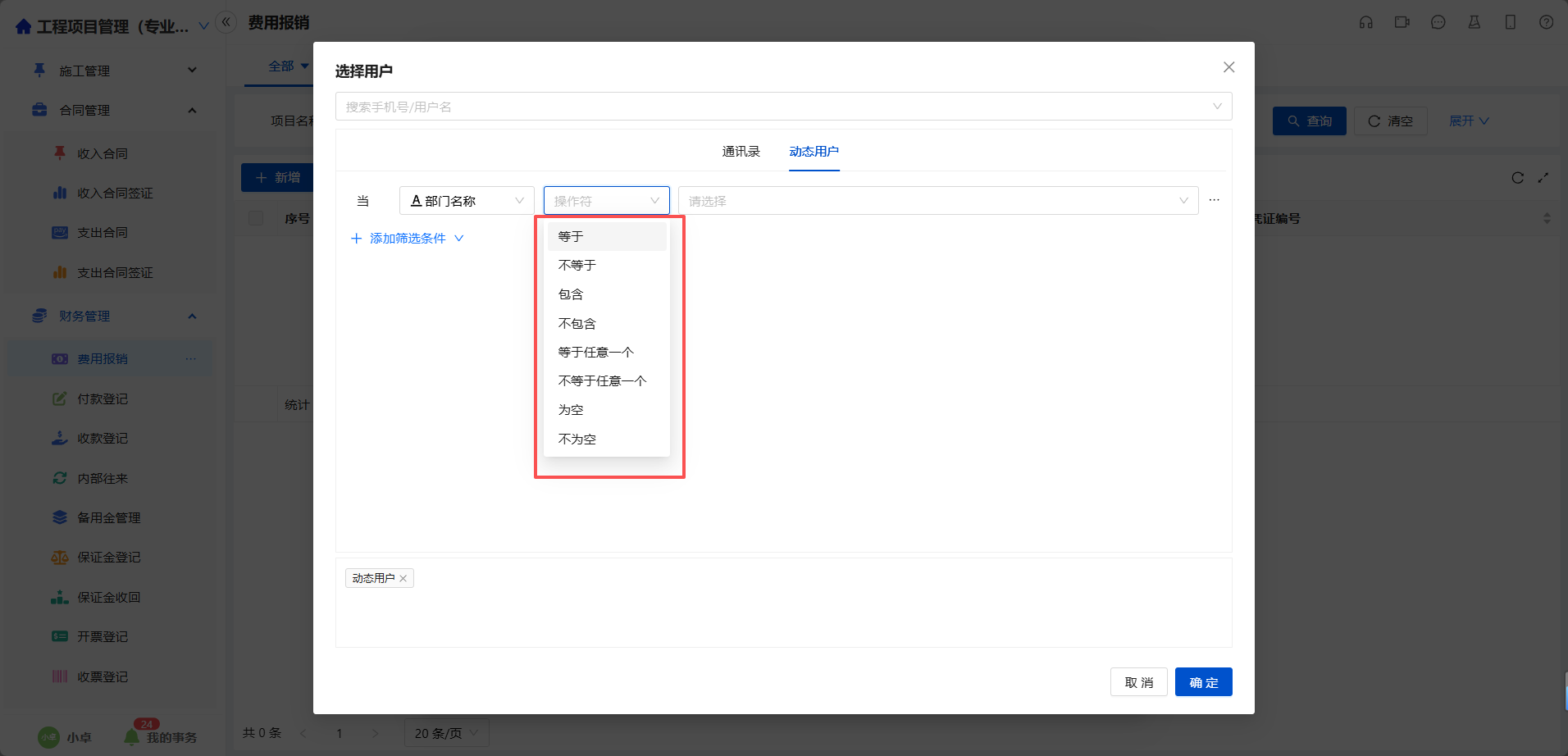
Task: Close the 选择用户 dialog
Action: pyautogui.click(x=1228, y=67)
